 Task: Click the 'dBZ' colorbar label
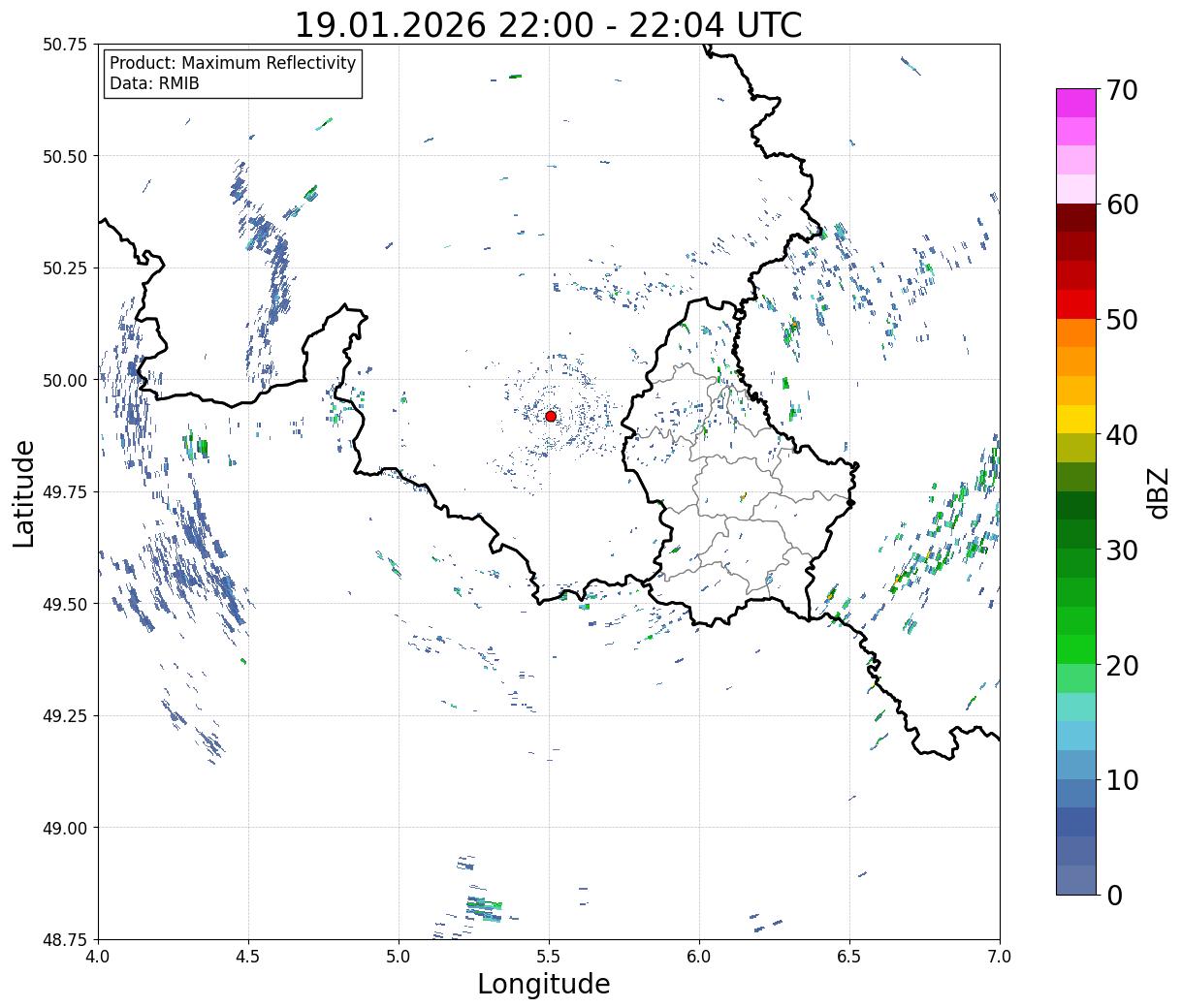[1158, 492]
